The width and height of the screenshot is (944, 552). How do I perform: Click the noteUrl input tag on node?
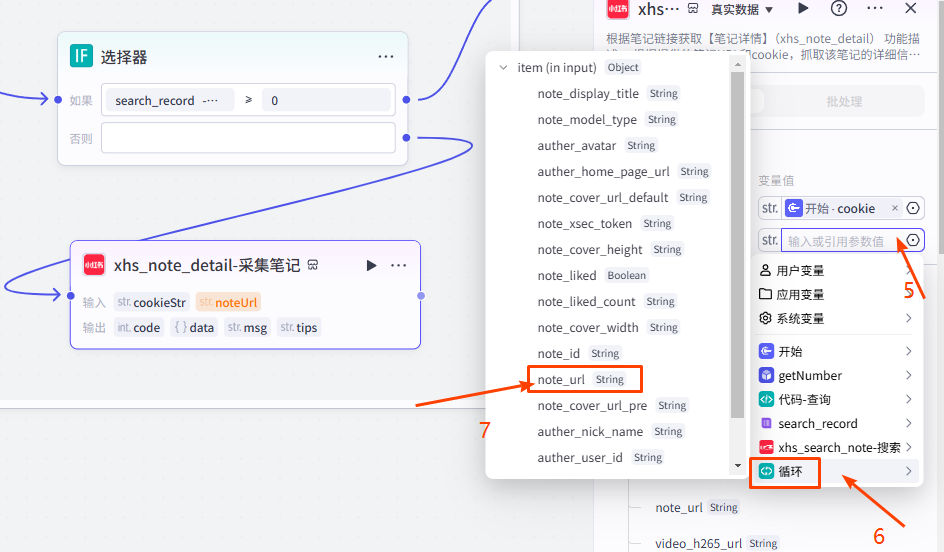(228, 302)
